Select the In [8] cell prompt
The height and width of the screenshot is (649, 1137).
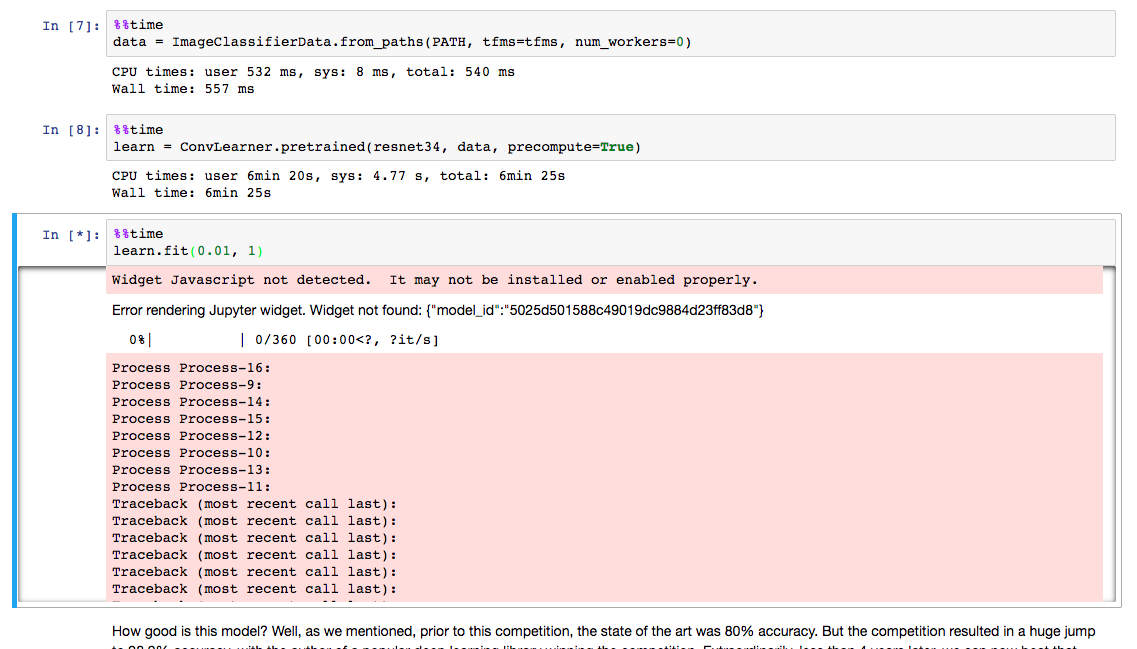[x=71, y=130]
